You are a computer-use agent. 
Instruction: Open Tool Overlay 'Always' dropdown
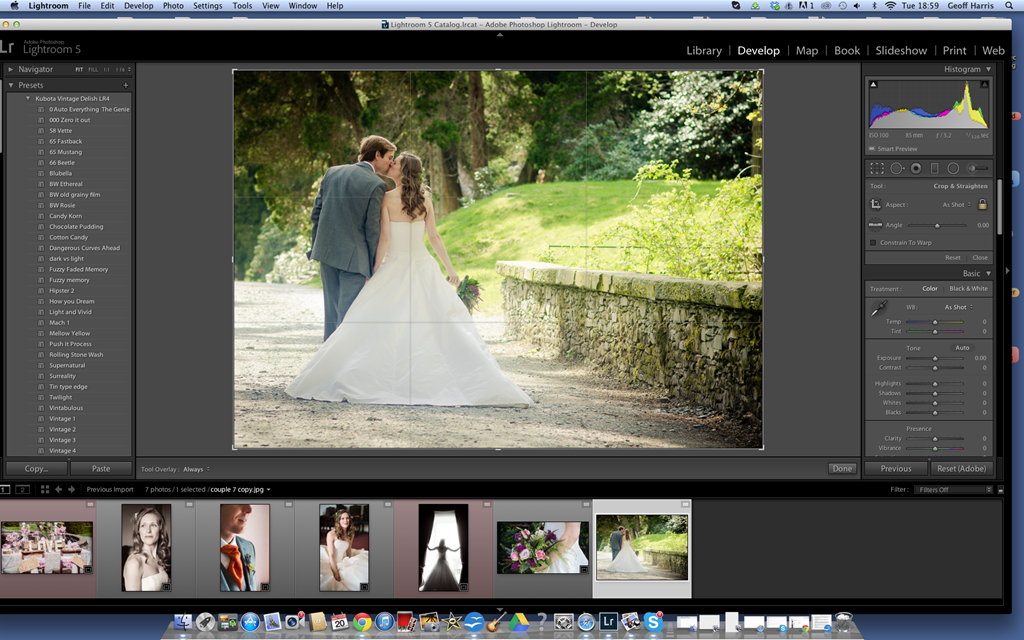(x=195, y=469)
